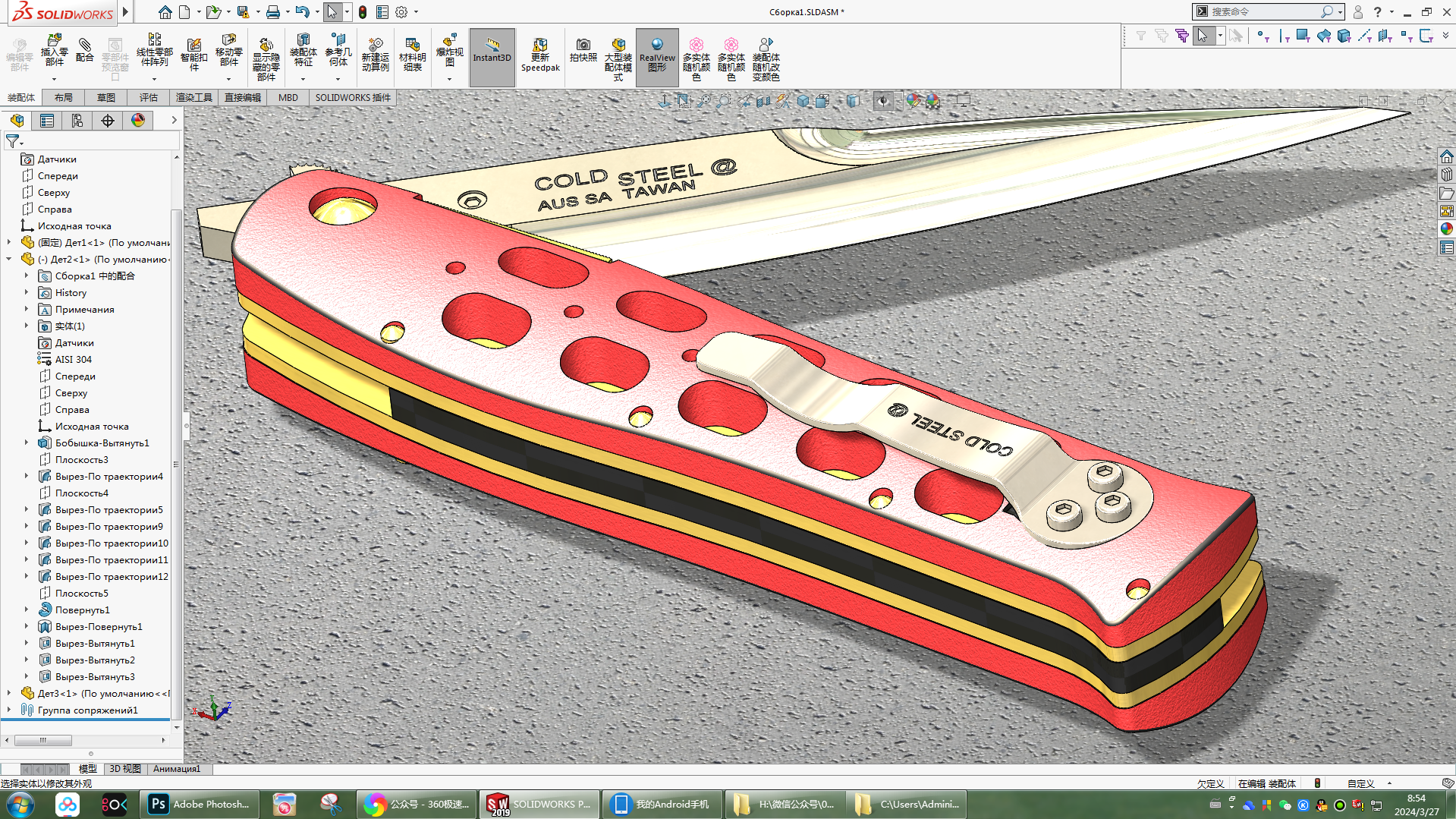
Task: Expand the History folder in tree
Action: 26,293
